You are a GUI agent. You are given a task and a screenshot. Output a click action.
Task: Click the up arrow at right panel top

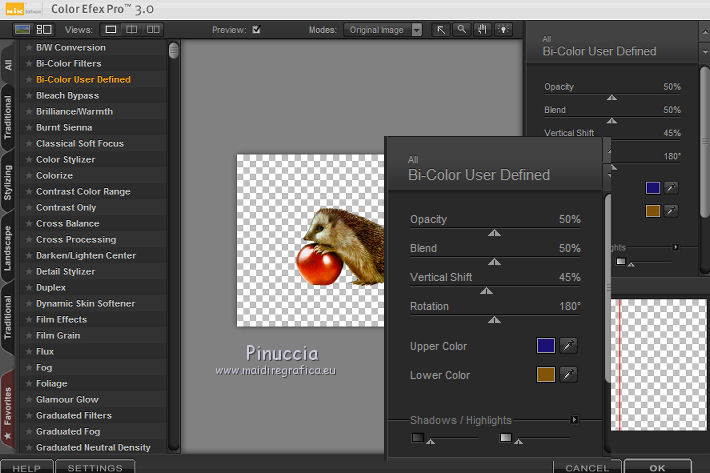tap(705, 32)
